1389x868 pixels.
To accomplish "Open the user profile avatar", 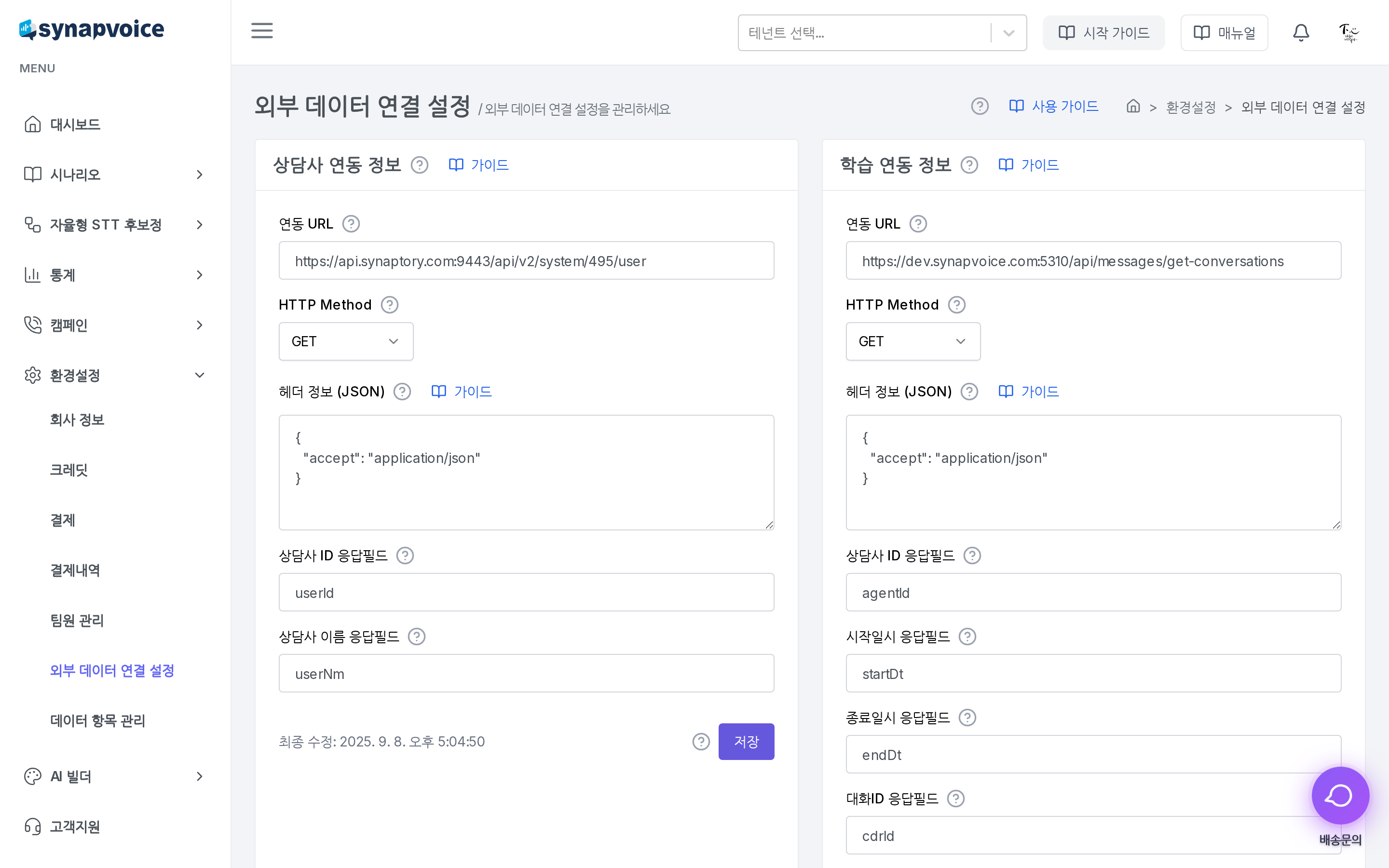I will pos(1348,33).
